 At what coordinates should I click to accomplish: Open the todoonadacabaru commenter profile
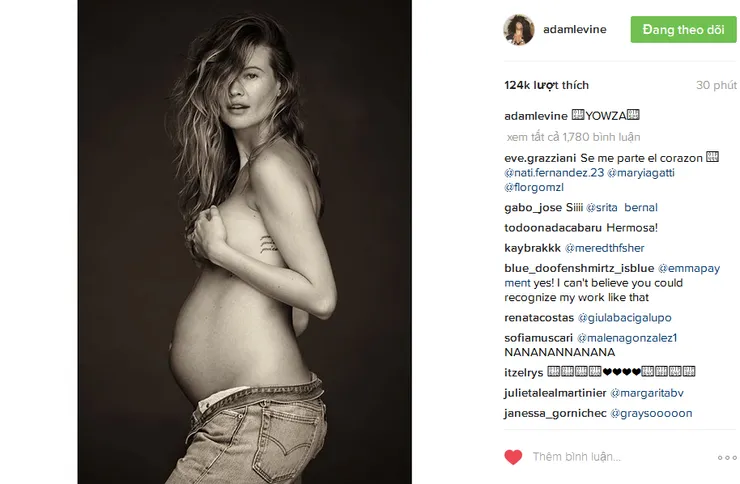tap(553, 228)
